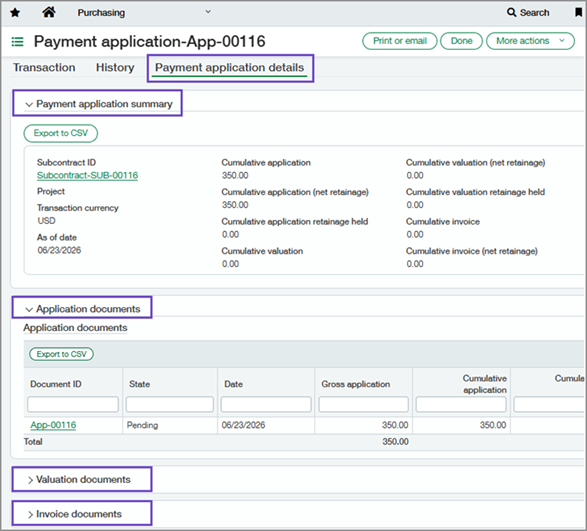Image resolution: width=587 pixels, height=531 pixels.
Task: Click the Cumulative valuation retainage held label
Action: pyautogui.click(x=475, y=192)
